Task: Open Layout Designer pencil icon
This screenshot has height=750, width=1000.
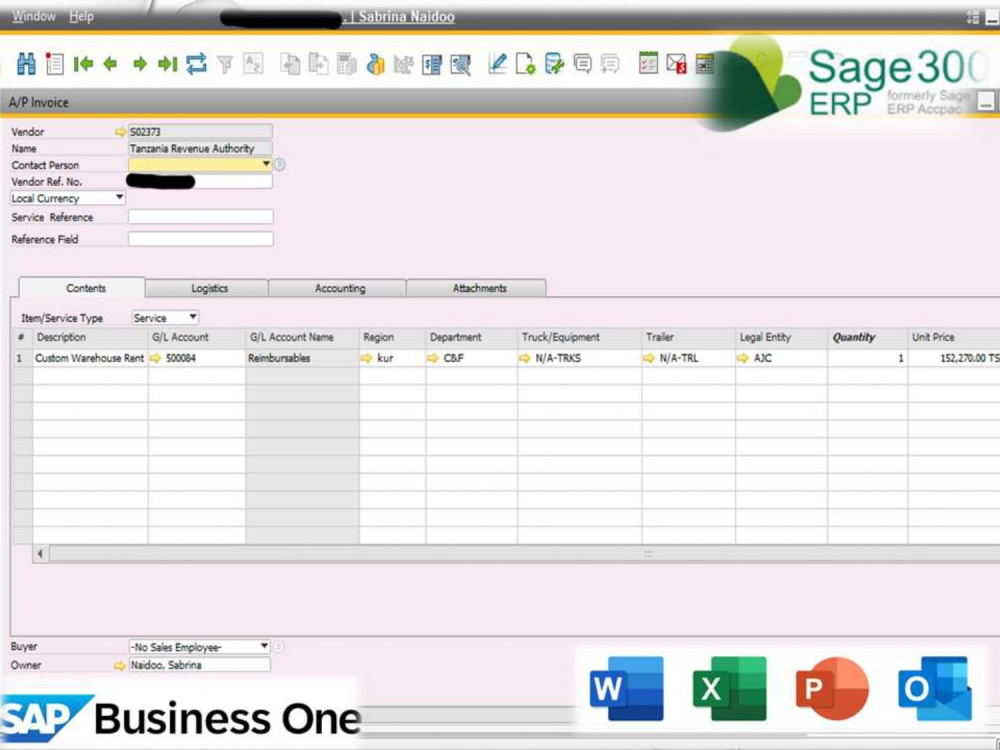Action: pyautogui.click(x=497, y=64)
